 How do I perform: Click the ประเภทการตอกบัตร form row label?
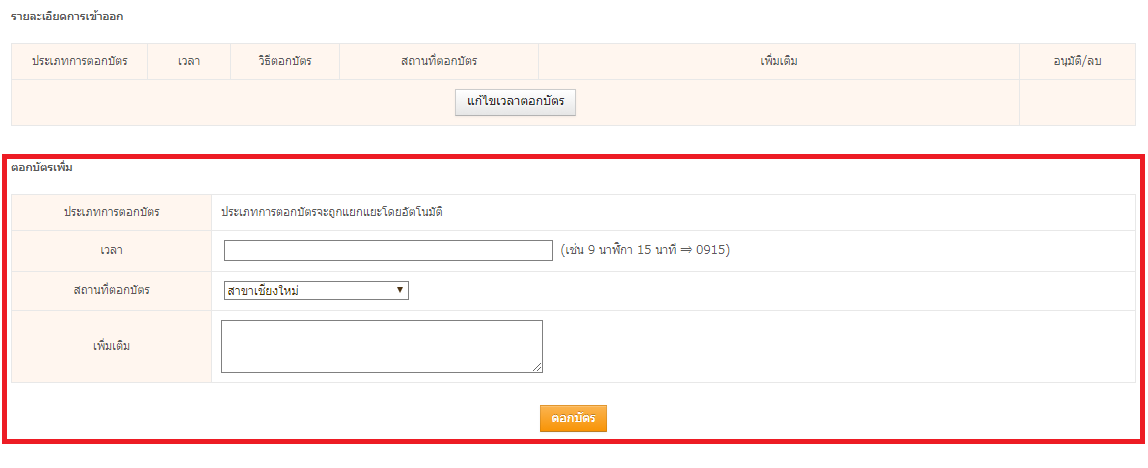click(112, 212)
